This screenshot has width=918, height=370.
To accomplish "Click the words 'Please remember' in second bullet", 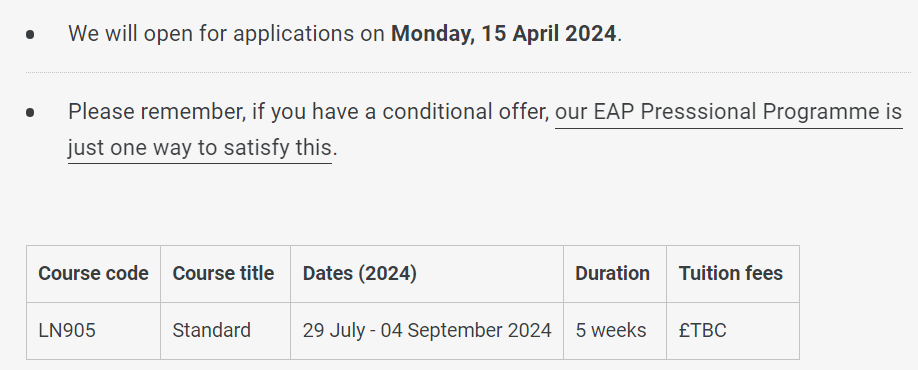I will coord(156,111).
